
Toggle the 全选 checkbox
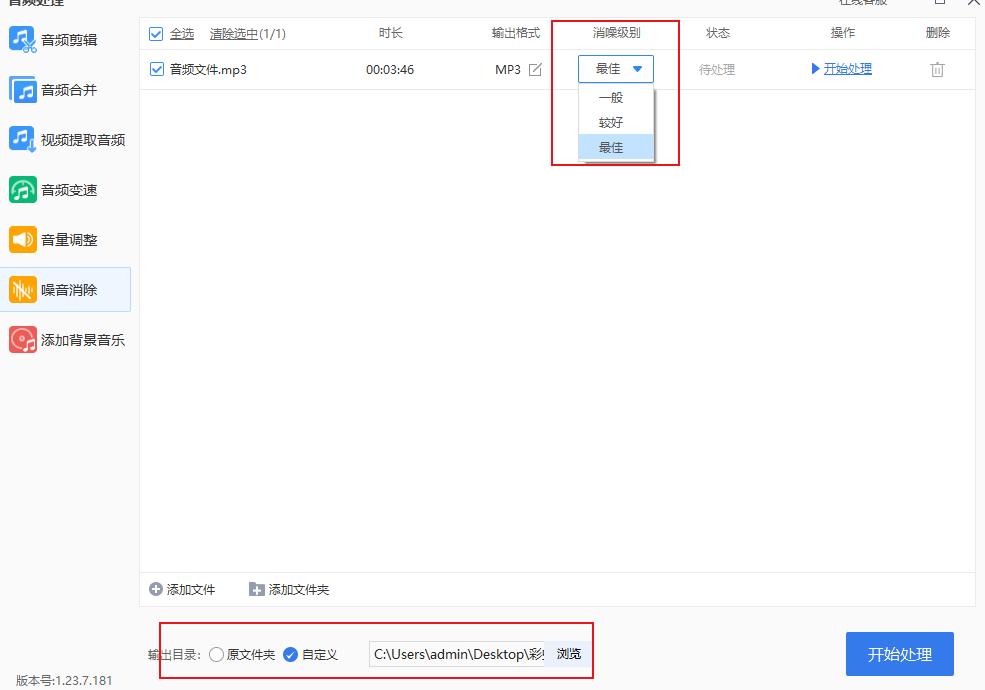pos(157,33)
